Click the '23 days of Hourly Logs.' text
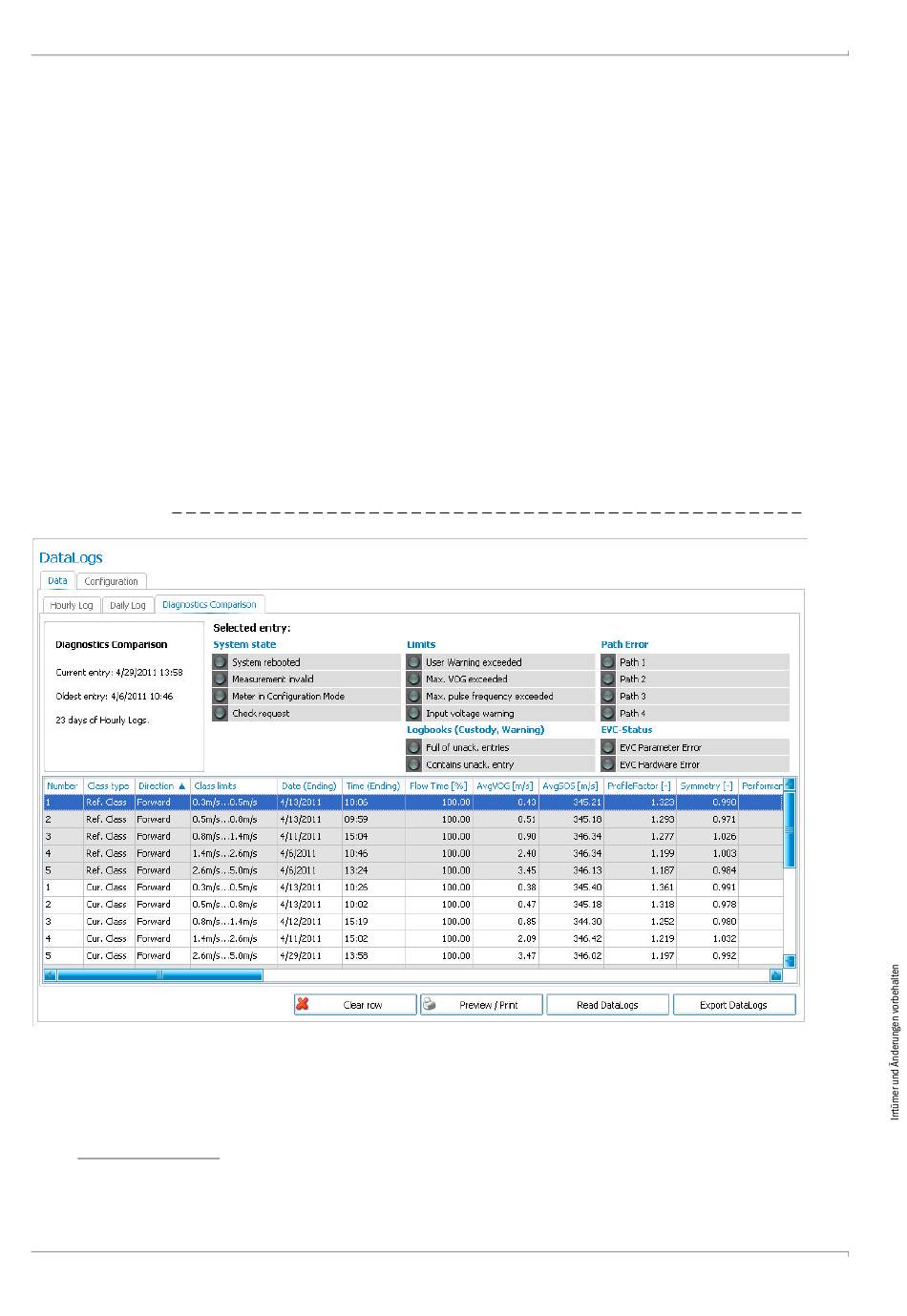The height and width of the screenshot is (1316, 907). pos(102,721)
